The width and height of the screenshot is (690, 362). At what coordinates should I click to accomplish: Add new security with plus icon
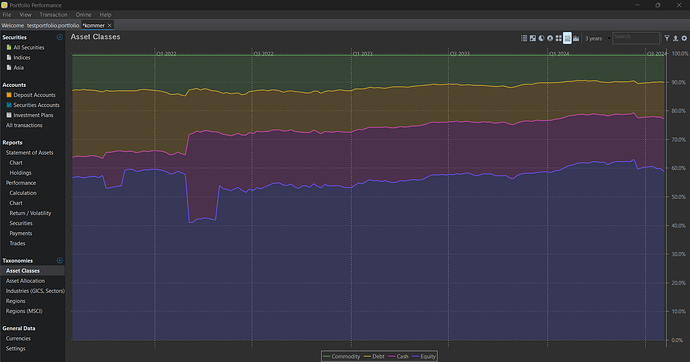(x=59, y=37)
